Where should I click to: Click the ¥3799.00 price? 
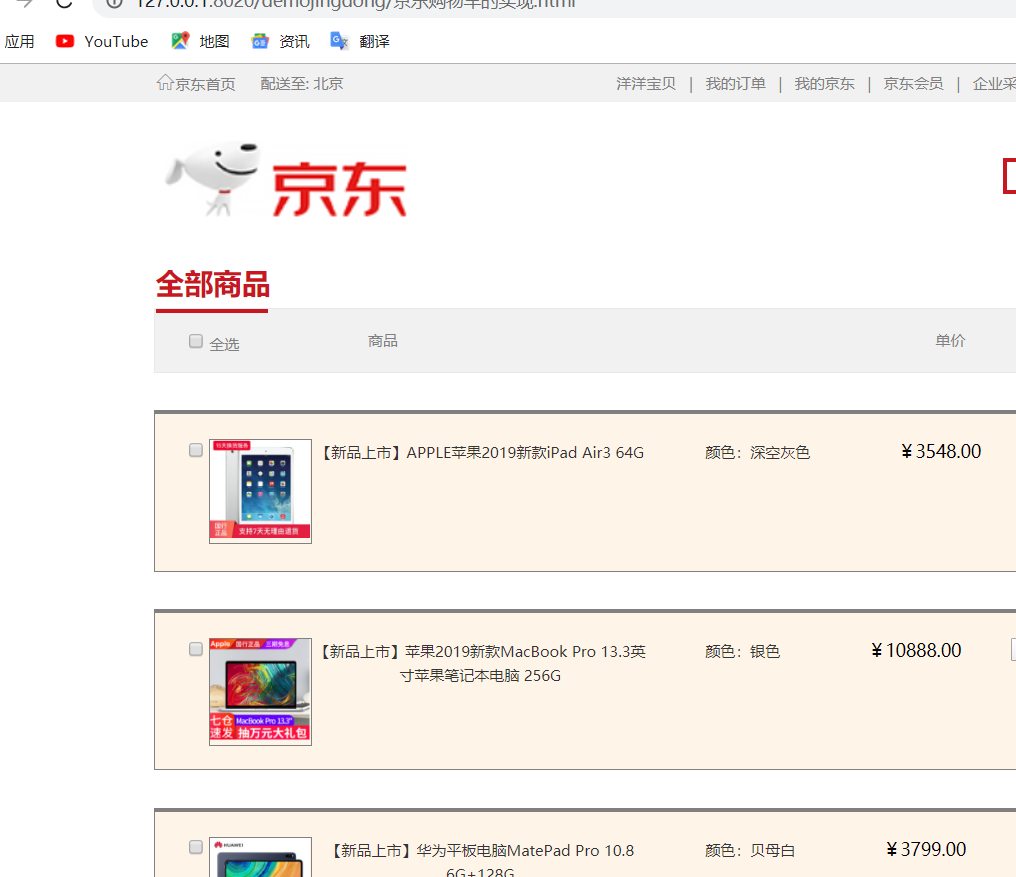(x=927, y=849)
